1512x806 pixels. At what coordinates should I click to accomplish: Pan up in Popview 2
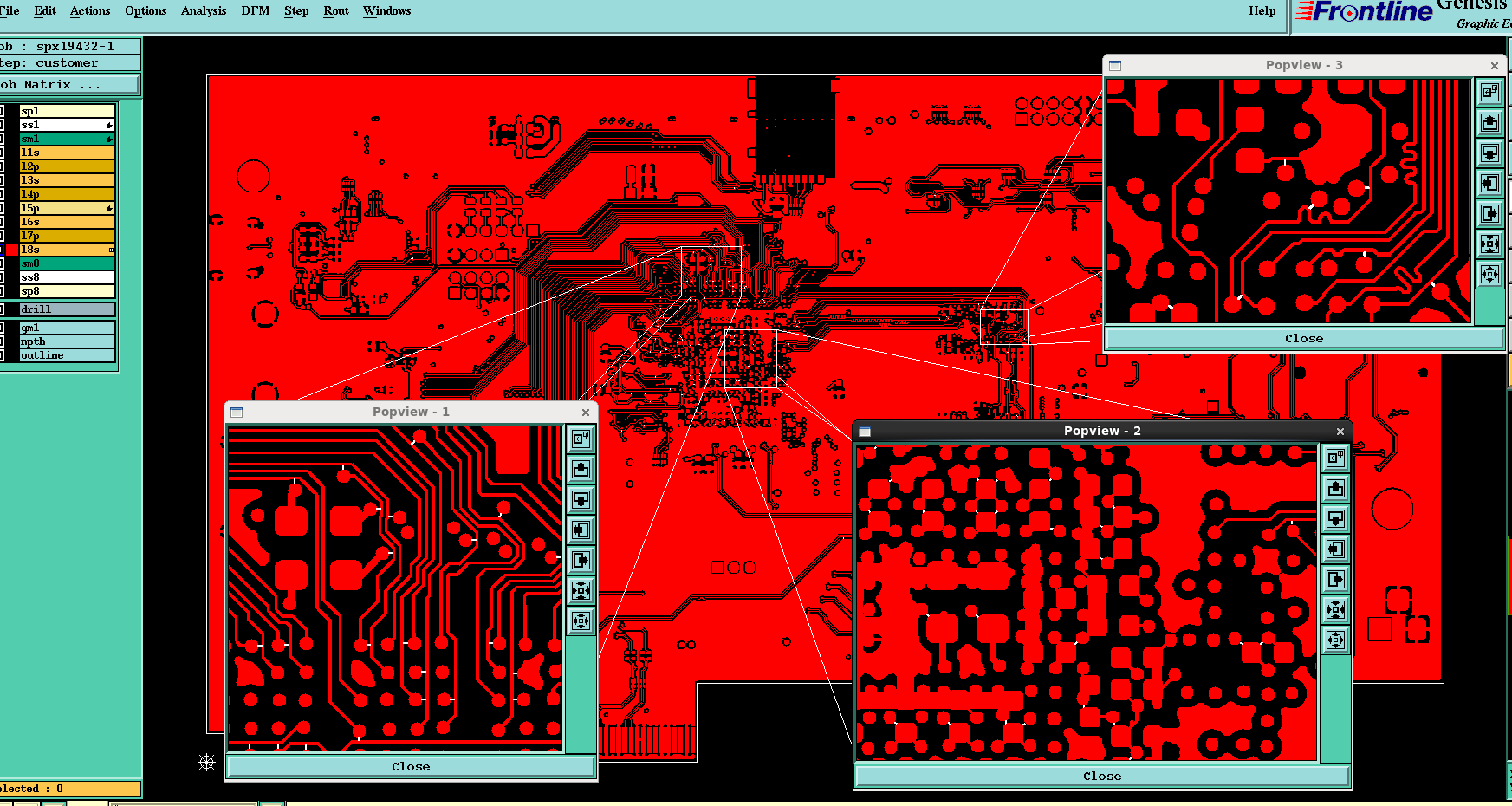(x=1335, y=489)
